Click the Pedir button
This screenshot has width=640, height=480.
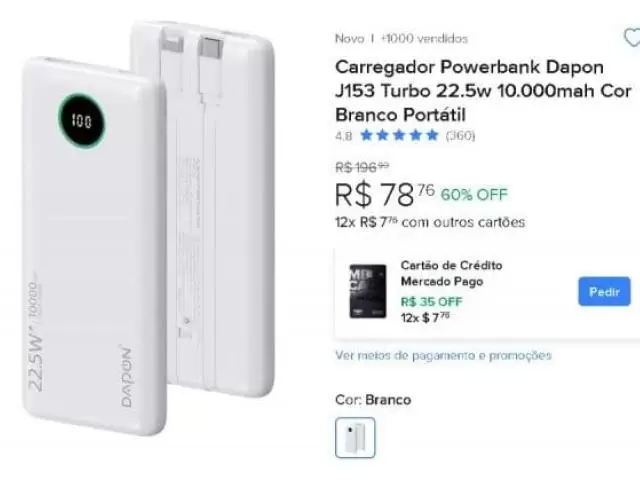click(604, 291)
